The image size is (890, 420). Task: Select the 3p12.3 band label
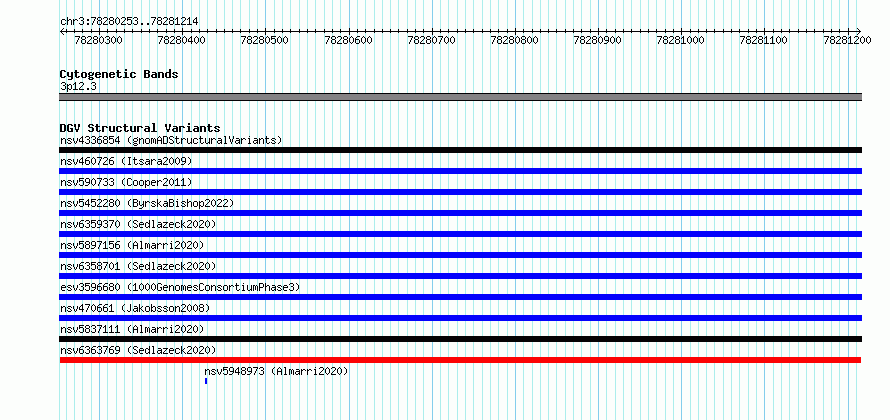coord(78,86)
